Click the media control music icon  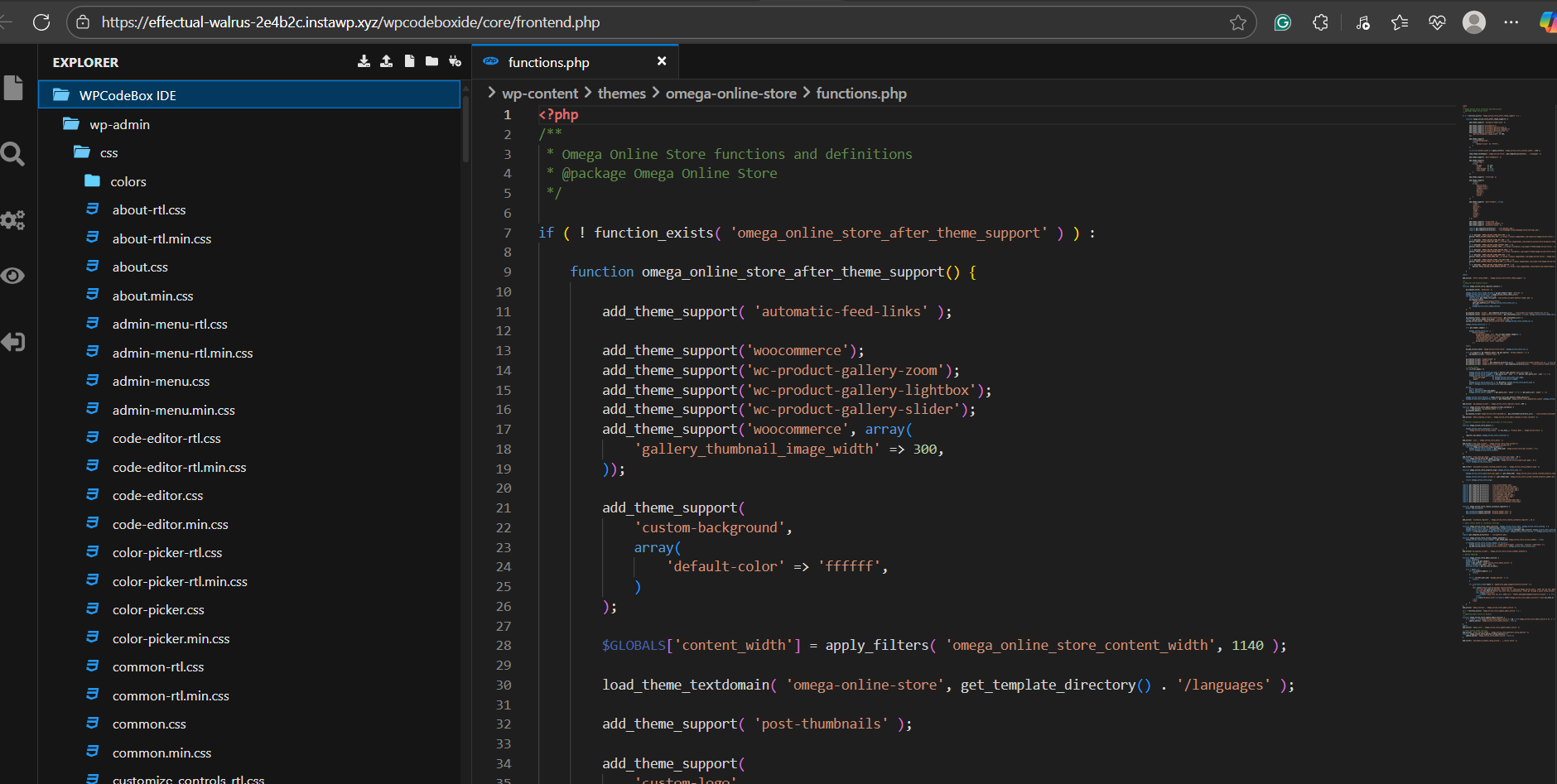1362,22
